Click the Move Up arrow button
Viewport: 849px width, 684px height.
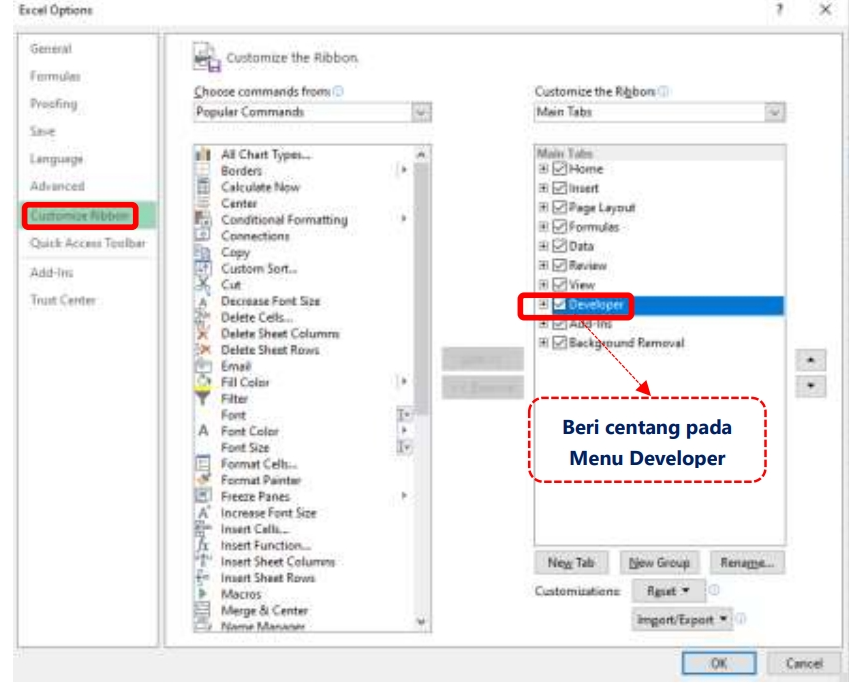tap(811, 360)
